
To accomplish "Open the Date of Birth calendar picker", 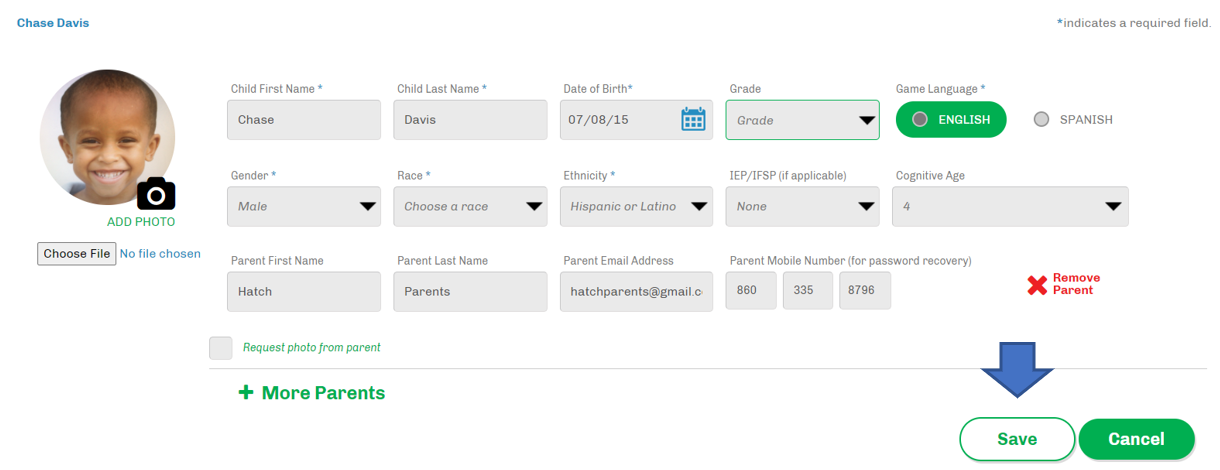I will tap(693, 120).
